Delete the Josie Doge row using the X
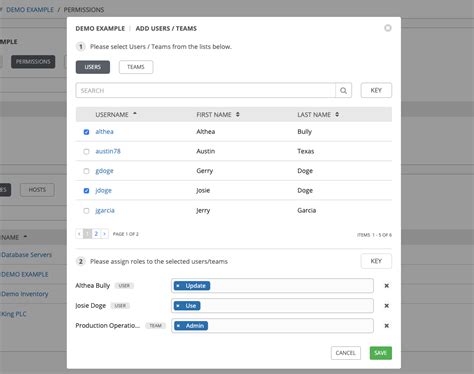474x374 pixels. (387, 306)
